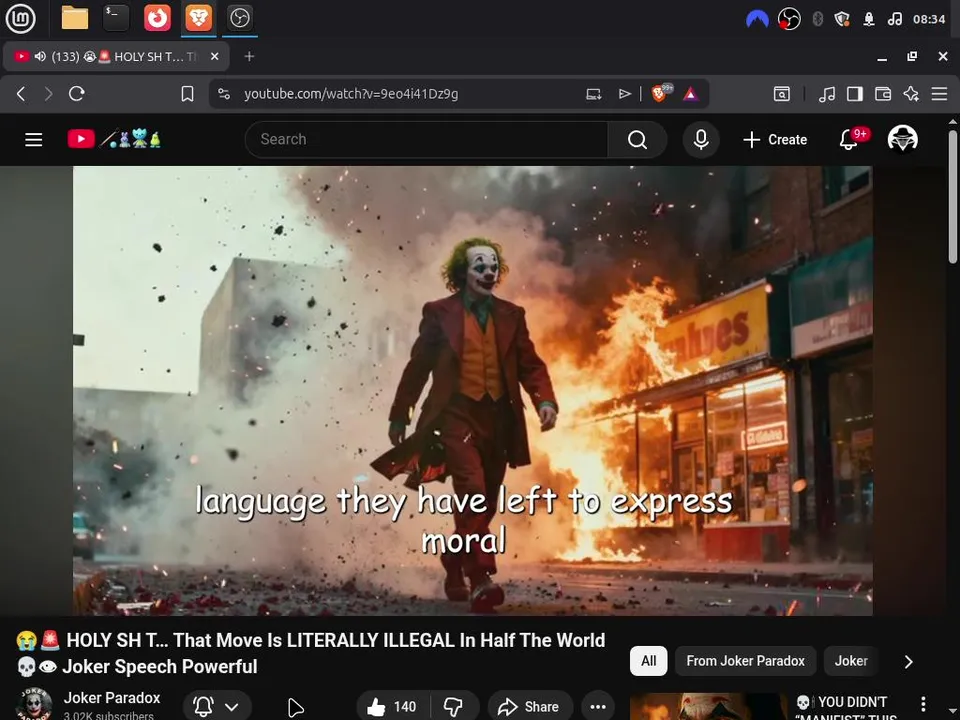
Task: Show the 08:34 clock calendar
Action: 929,20
